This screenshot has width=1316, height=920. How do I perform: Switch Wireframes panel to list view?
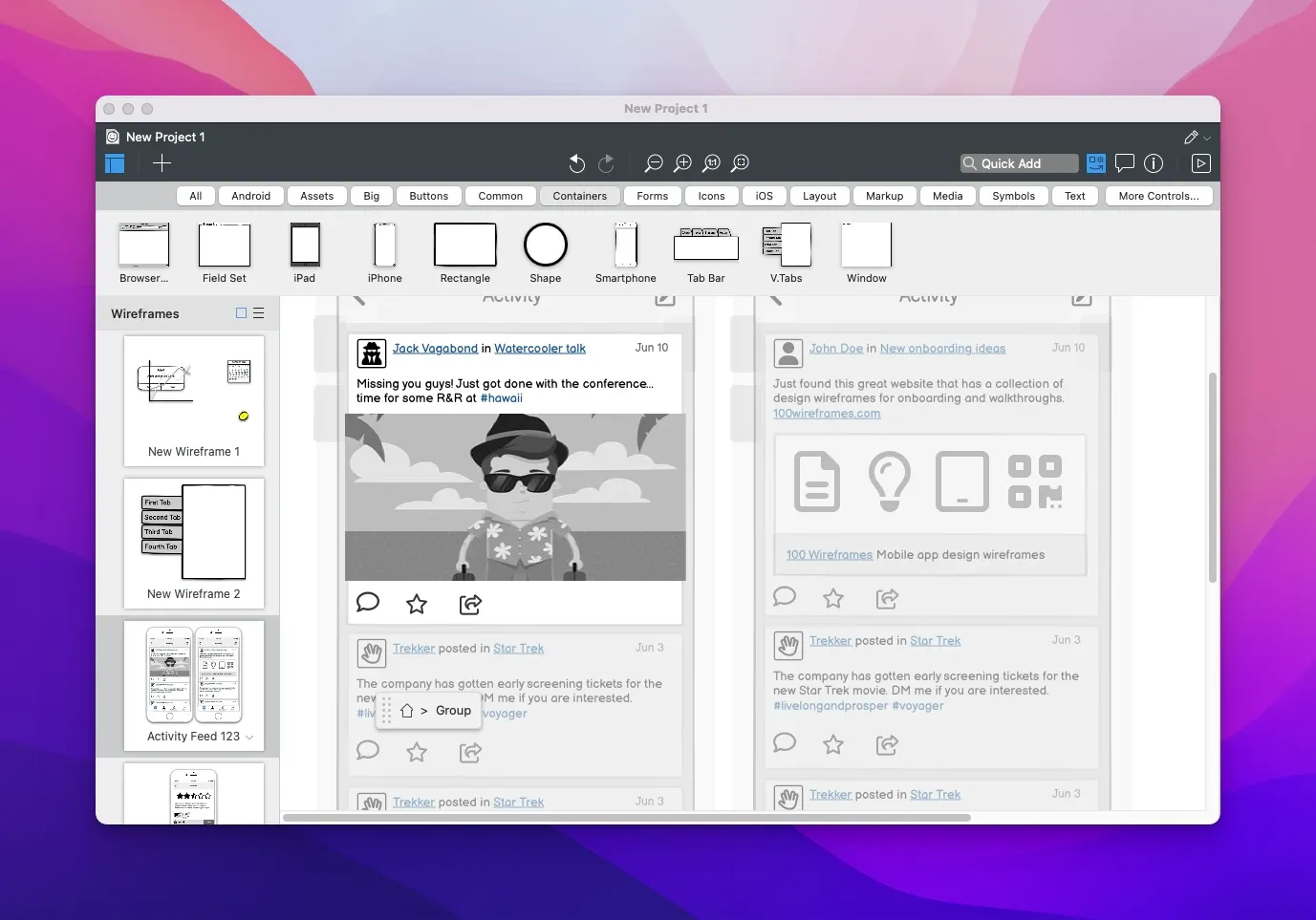[x=258, y=313]
